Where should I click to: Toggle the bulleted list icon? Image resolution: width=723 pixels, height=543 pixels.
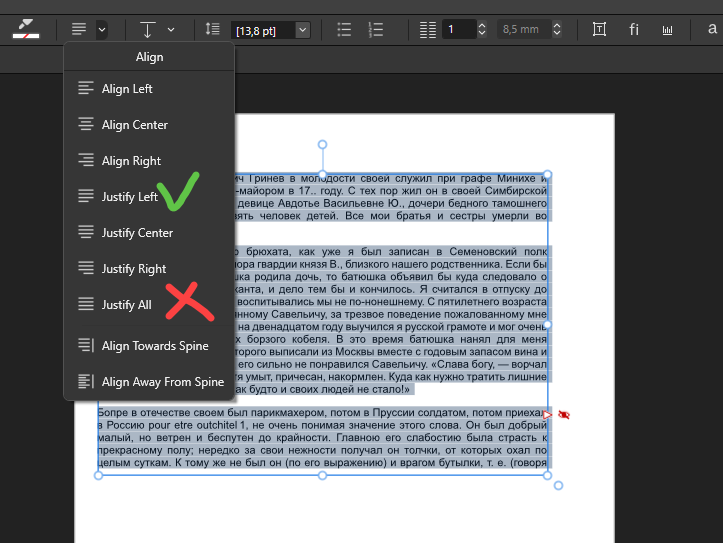click(x=344, y=30)
